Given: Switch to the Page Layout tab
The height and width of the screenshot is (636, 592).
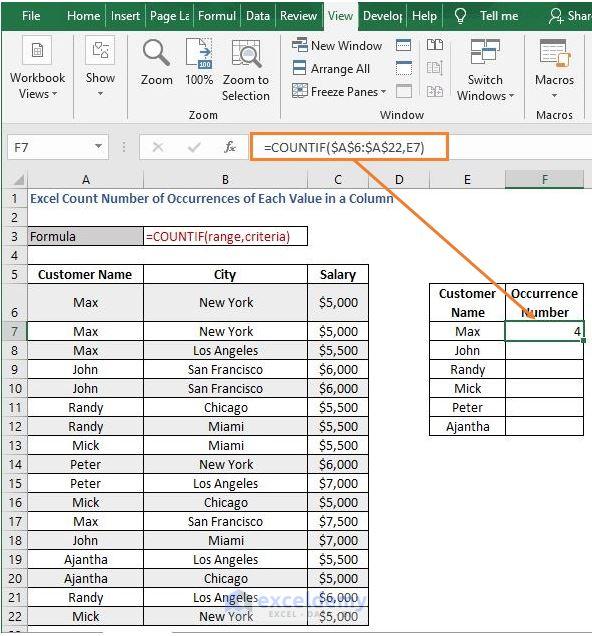Looking at the screenshot, I should click(169, 16).
